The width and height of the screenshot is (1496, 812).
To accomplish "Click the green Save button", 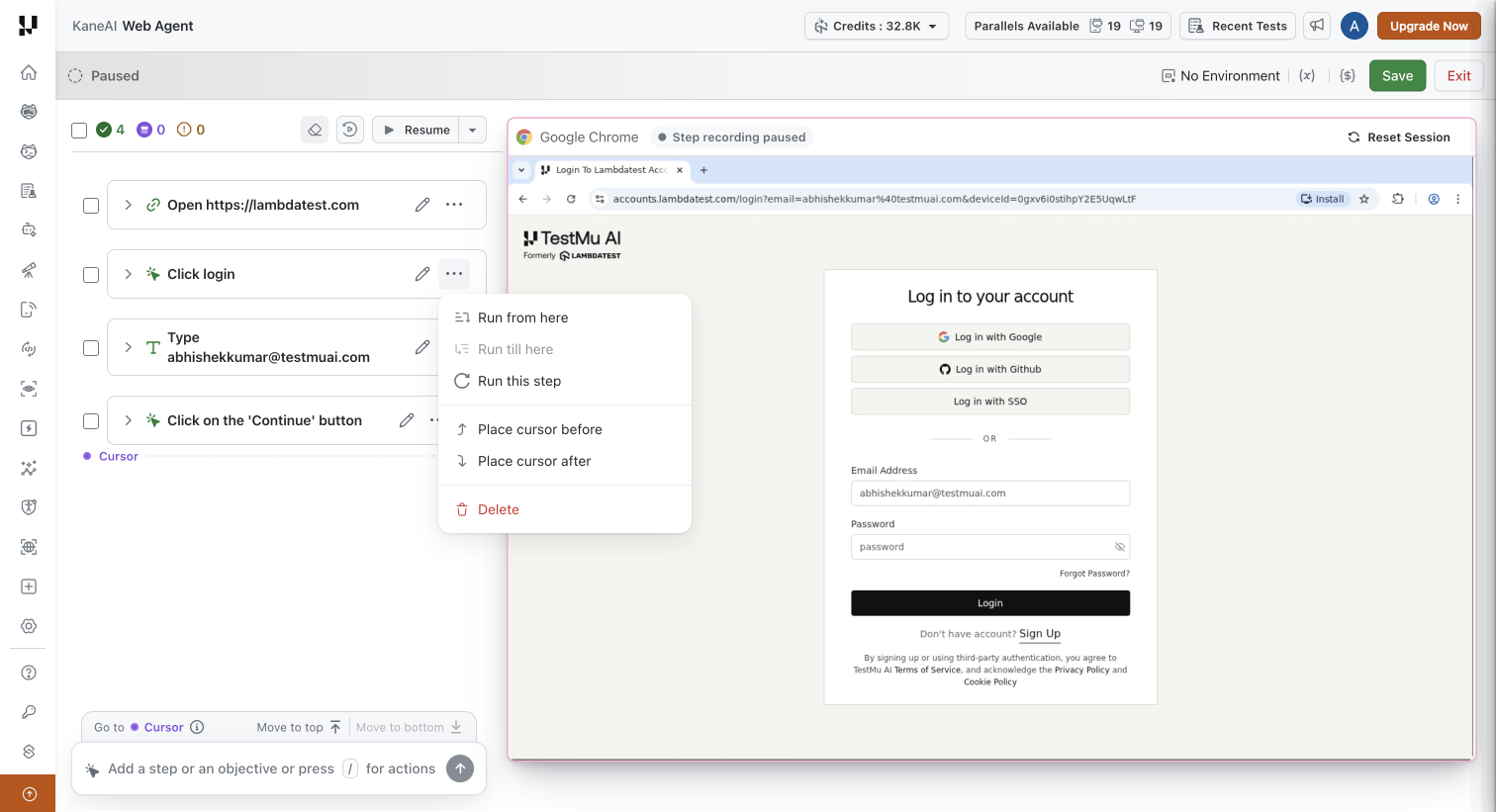I will 1397,75.
